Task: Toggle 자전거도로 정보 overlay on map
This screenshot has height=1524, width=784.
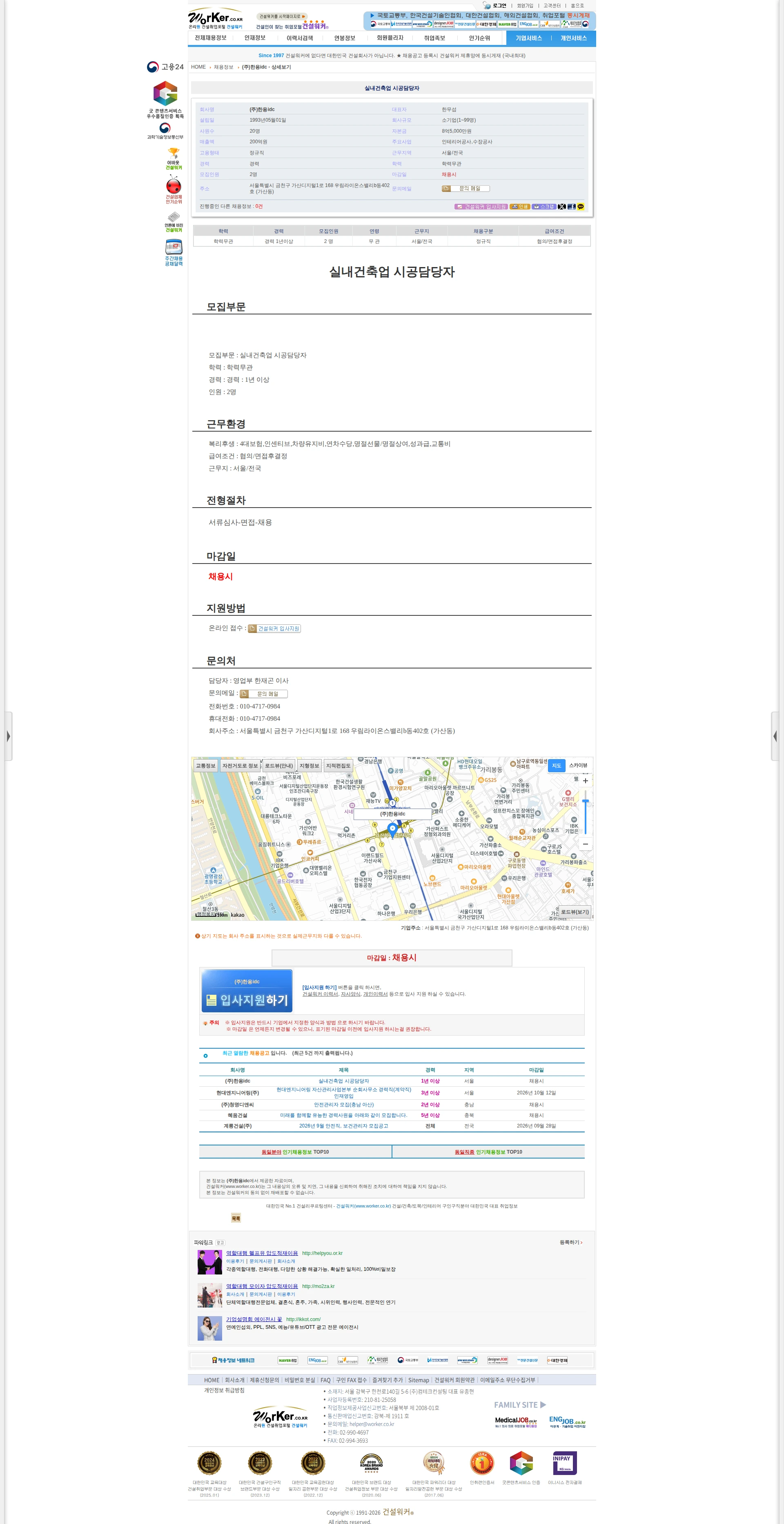Action: [x=240, y=766]
